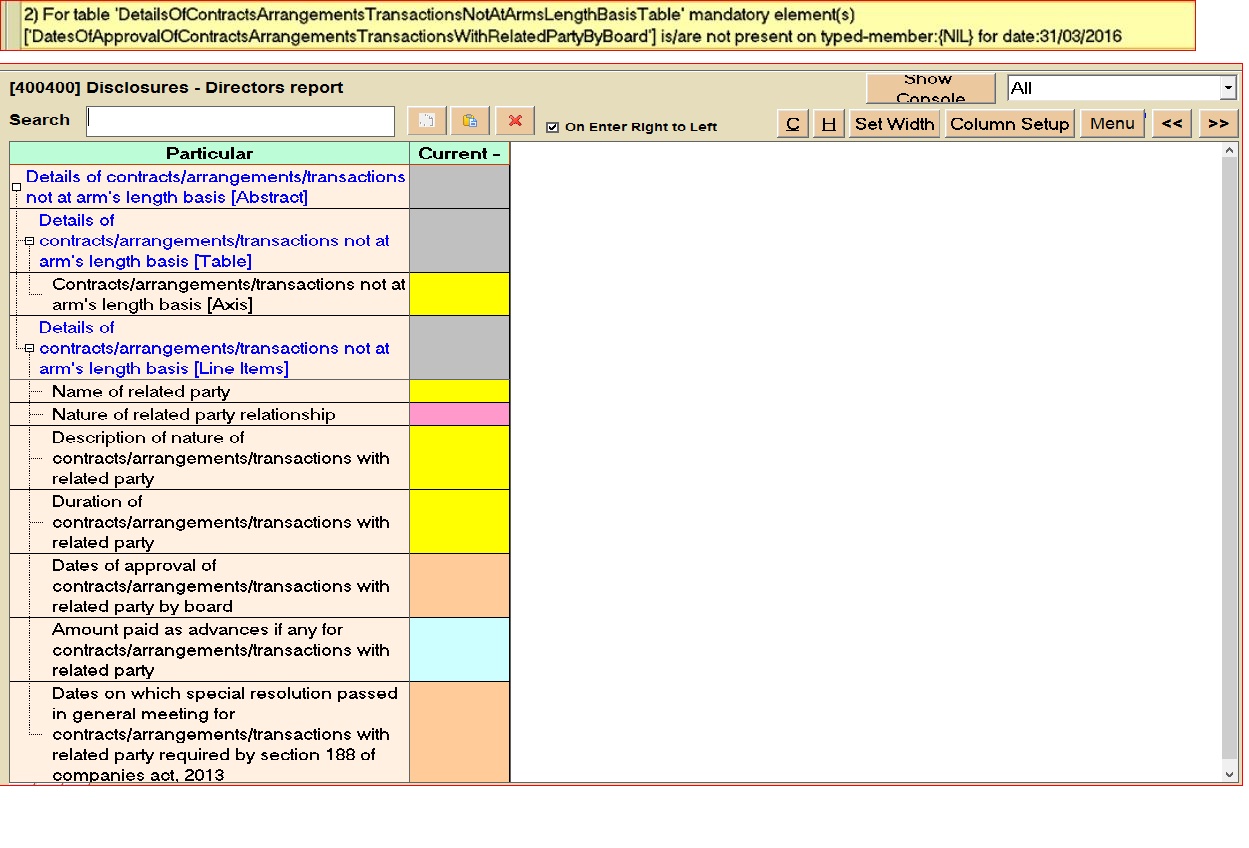Go to next page with >> button
The image size is (1249, 848).
pyautogui.click(x=1217, y=124)
